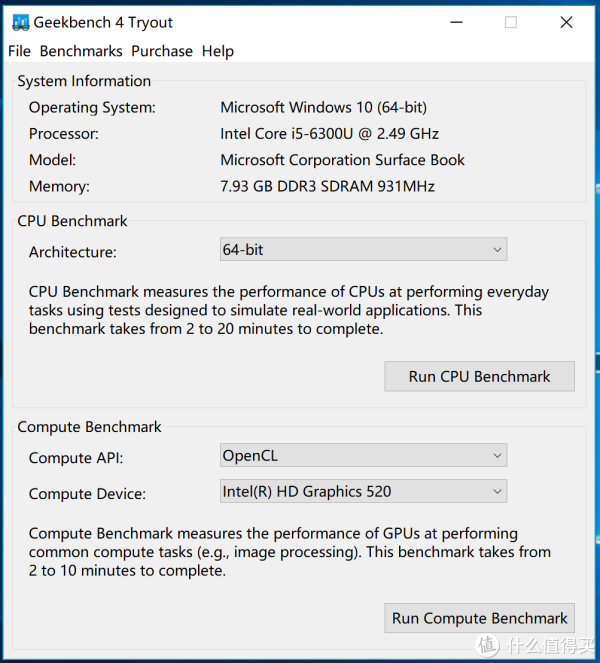Select the 64-bit architecture combo box
Screen dimensions: 600x663
pyautogui.click(x=363, y=249)
